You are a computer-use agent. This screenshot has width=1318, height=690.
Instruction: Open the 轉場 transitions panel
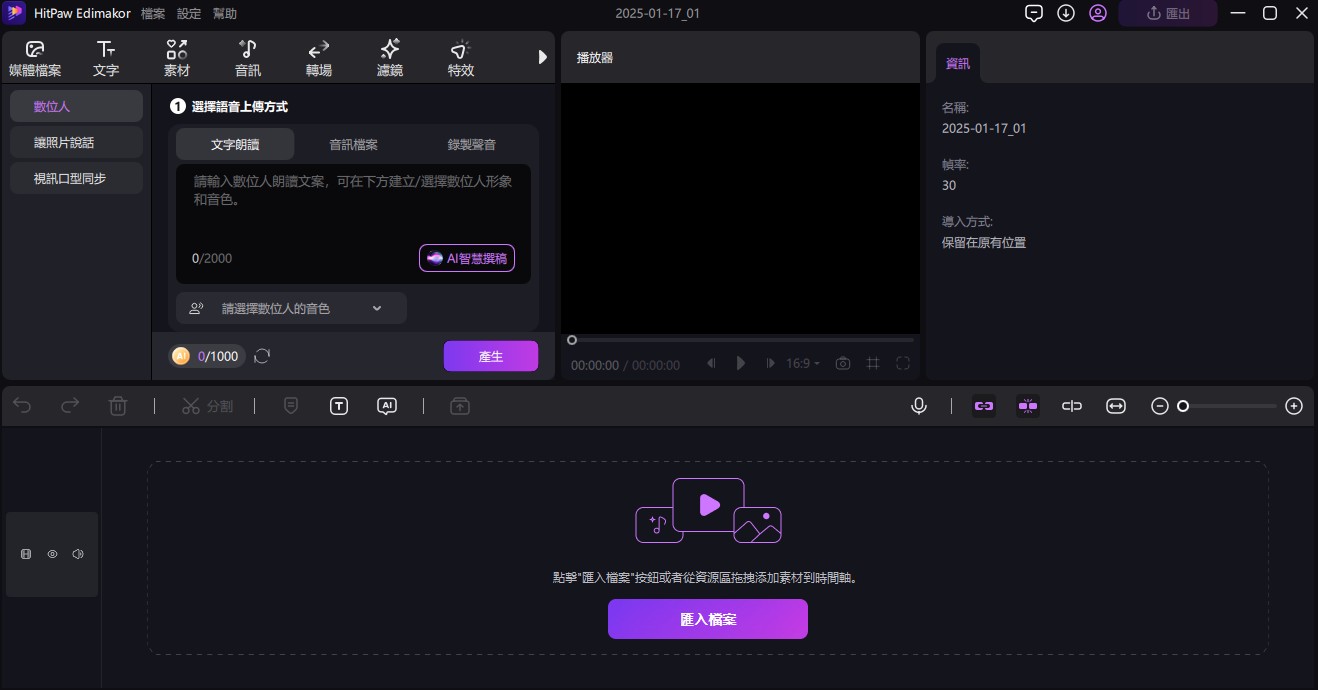319,58
